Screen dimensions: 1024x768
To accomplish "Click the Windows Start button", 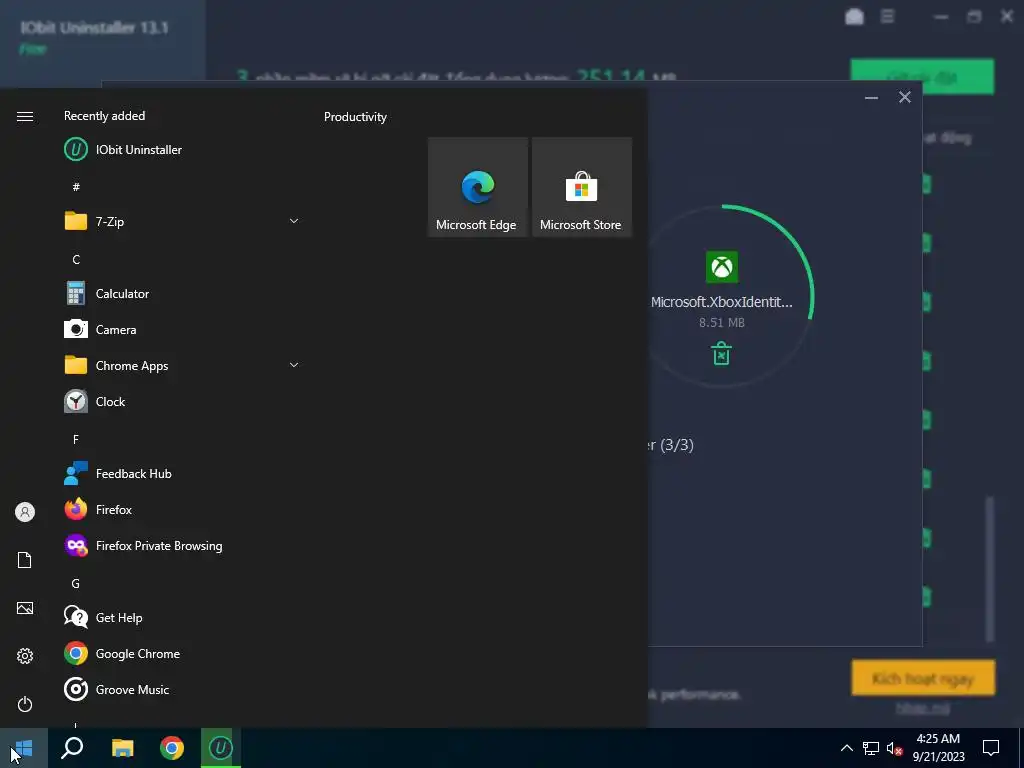I will click(24, 748).
